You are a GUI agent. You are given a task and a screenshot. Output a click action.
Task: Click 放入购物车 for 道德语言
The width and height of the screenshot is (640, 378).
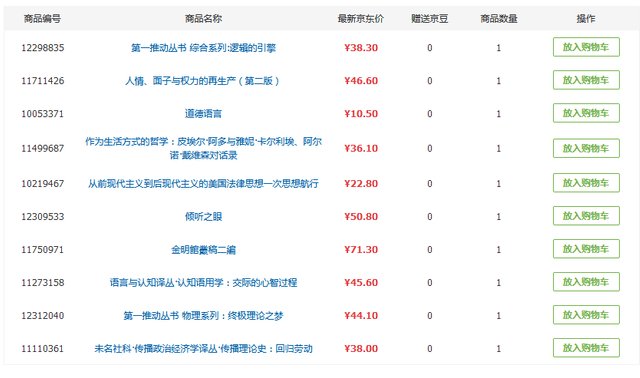(x=586, y=113)
